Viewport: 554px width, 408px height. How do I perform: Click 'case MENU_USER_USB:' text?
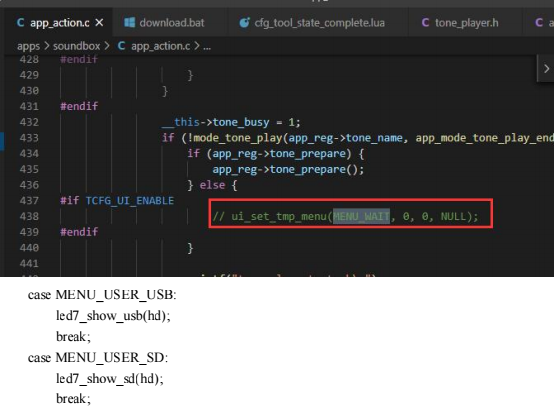102,295
